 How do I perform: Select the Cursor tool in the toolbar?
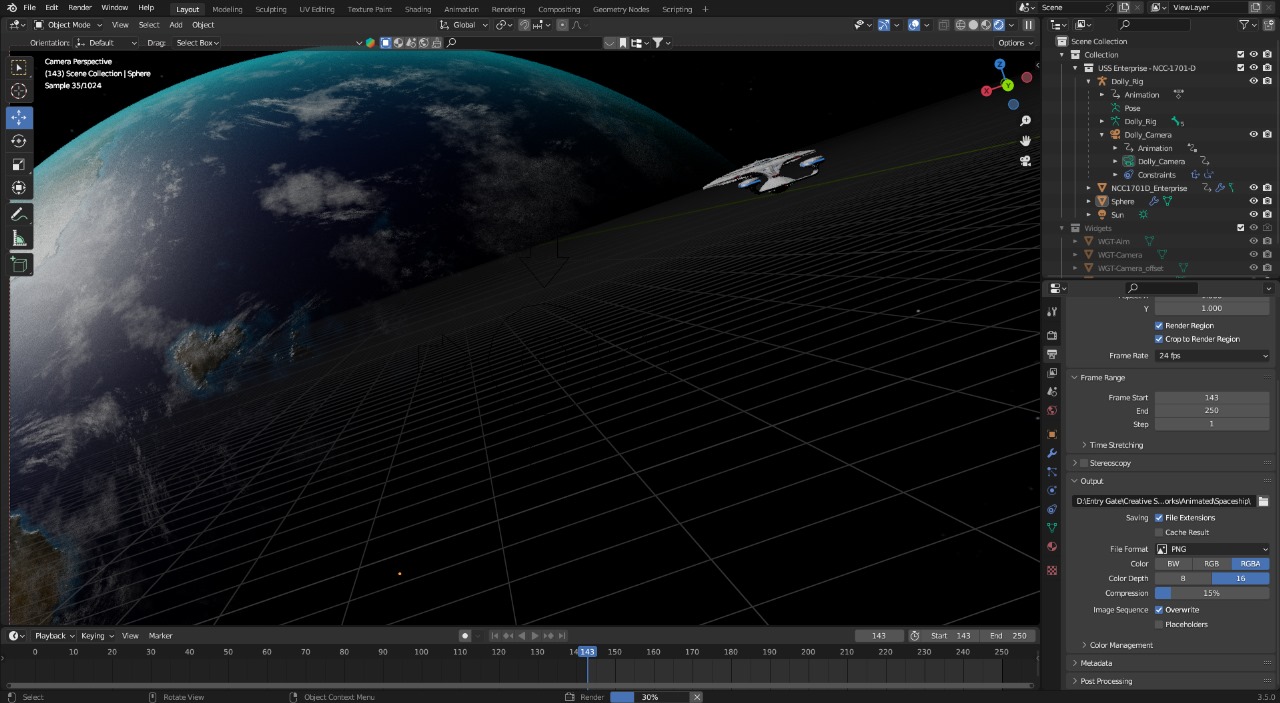[x=19, y=92]
